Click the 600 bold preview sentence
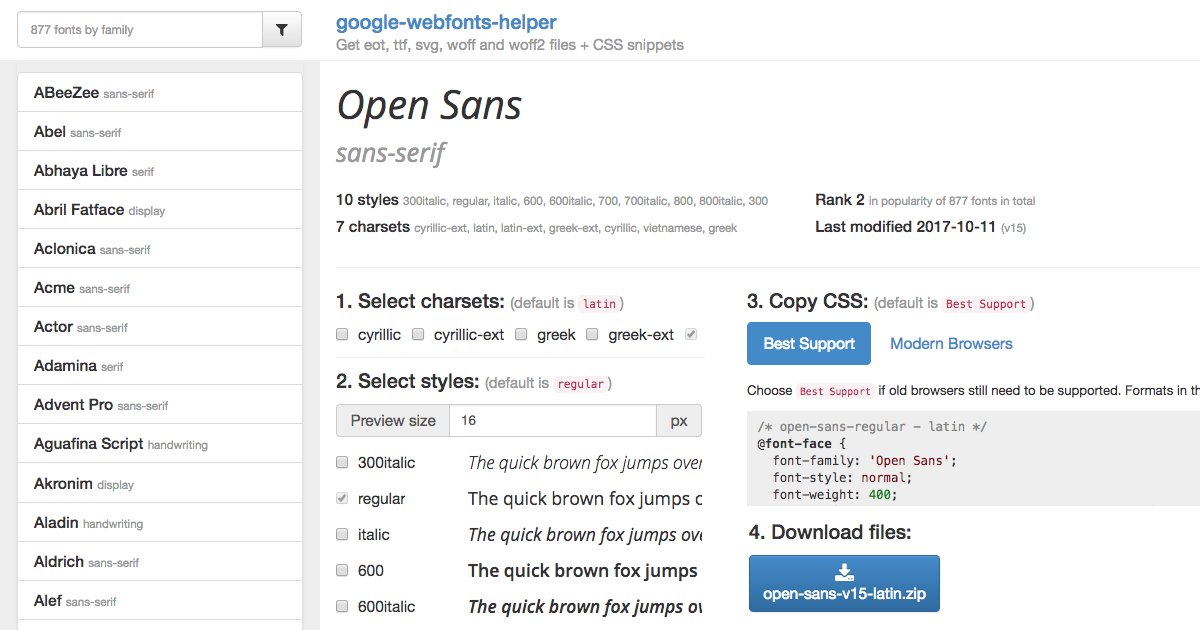Image resolution: width=1200 pixels, height=630 pixels. pos(583,570)
